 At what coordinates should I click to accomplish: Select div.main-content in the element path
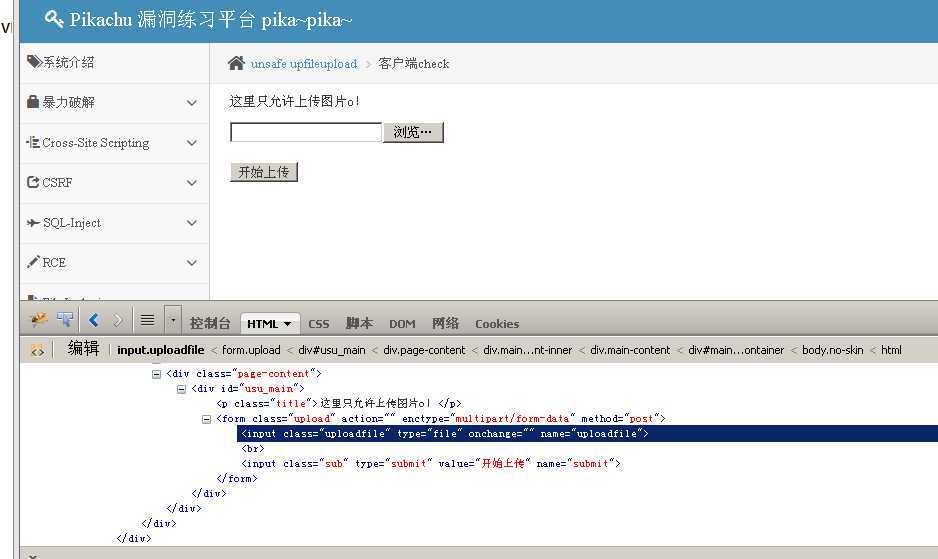[x=630, y=350]
